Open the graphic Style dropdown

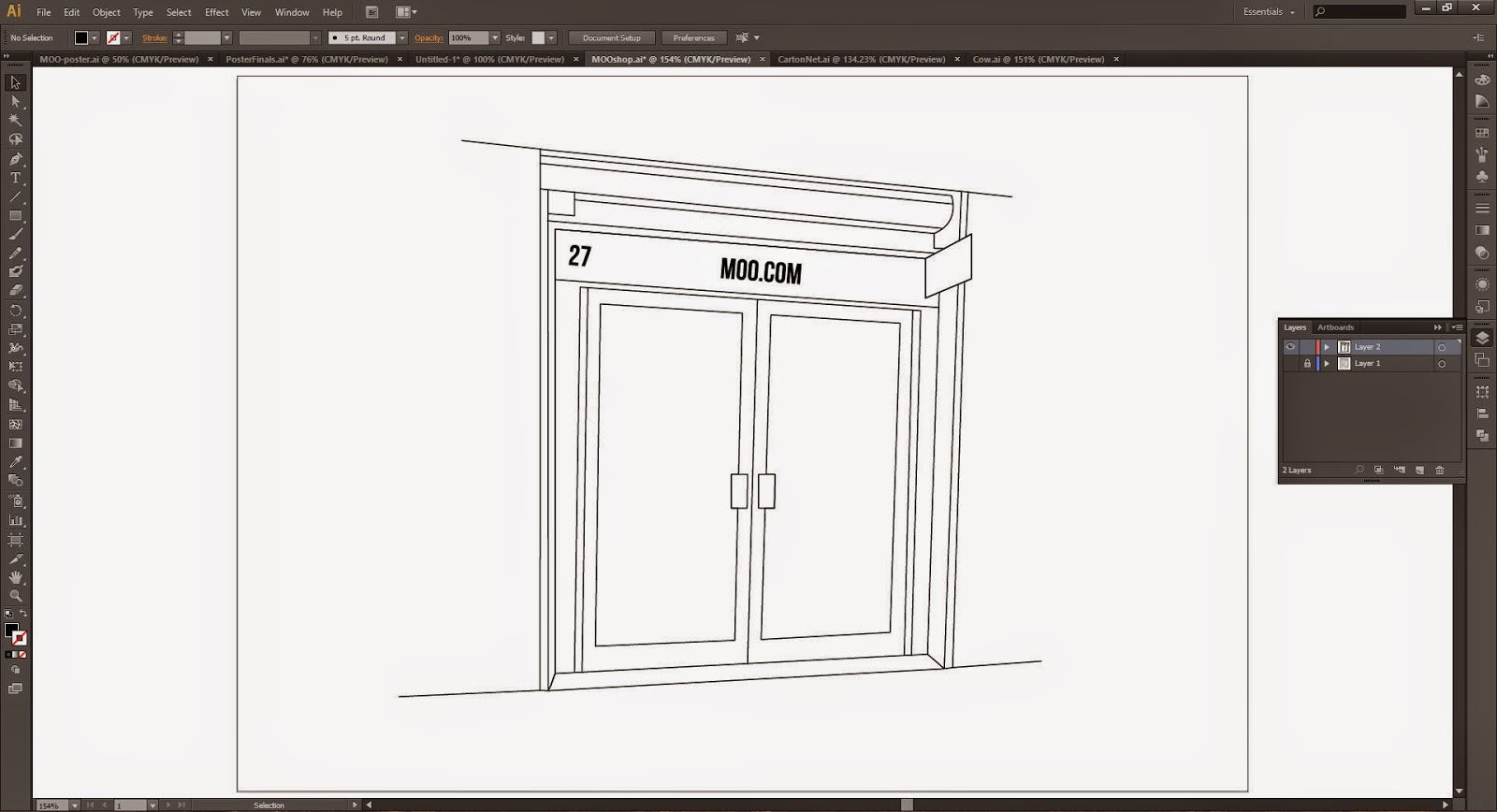pos(551,38)
